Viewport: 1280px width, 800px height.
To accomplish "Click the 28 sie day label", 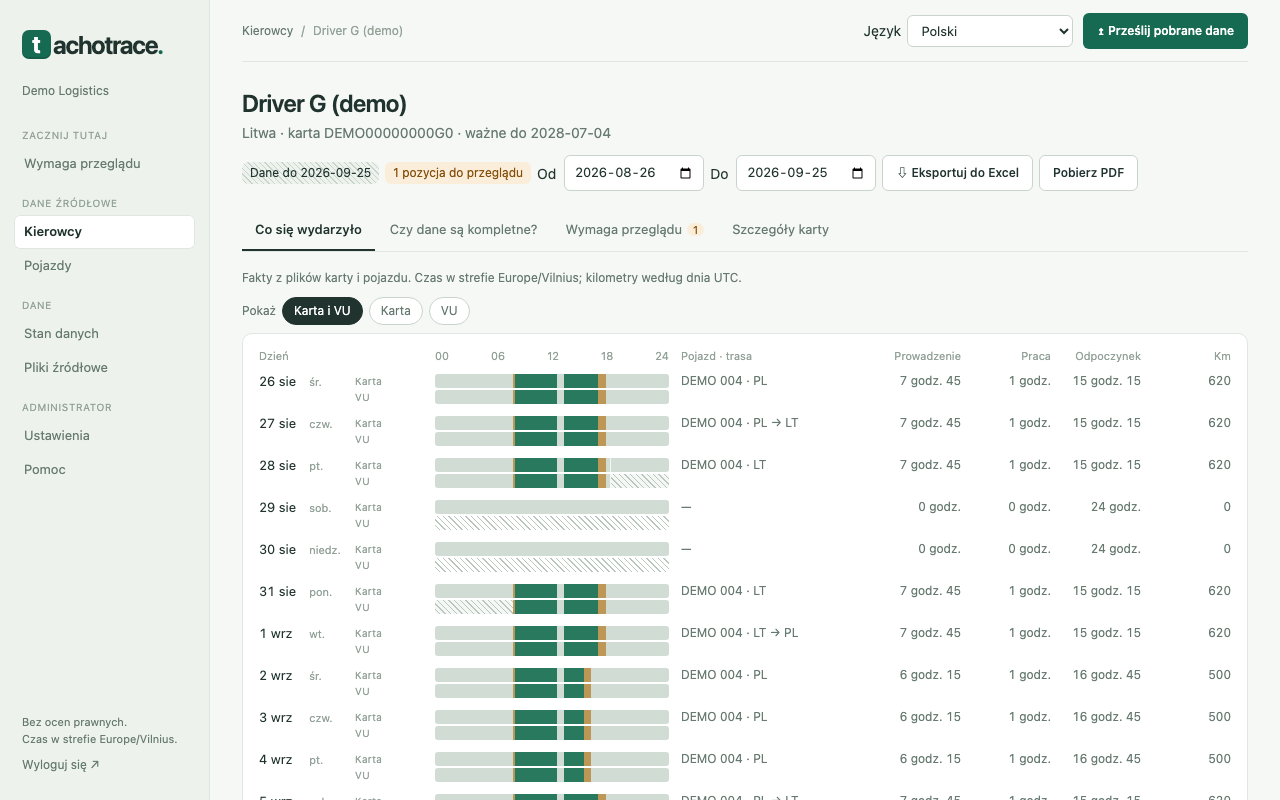I will pyautogui.click(x=278, y=465).
